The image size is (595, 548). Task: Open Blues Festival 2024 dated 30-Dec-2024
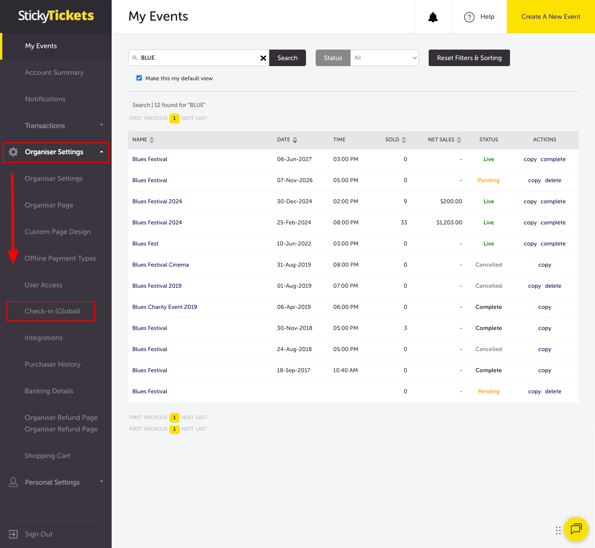point(157,201)
